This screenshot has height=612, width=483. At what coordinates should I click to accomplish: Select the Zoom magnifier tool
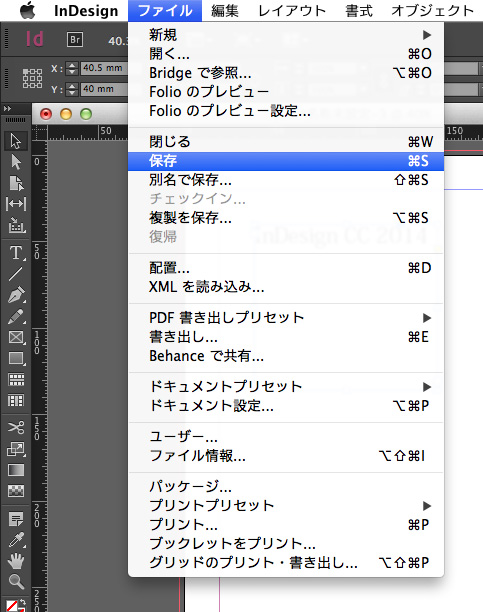click(16, 582)
